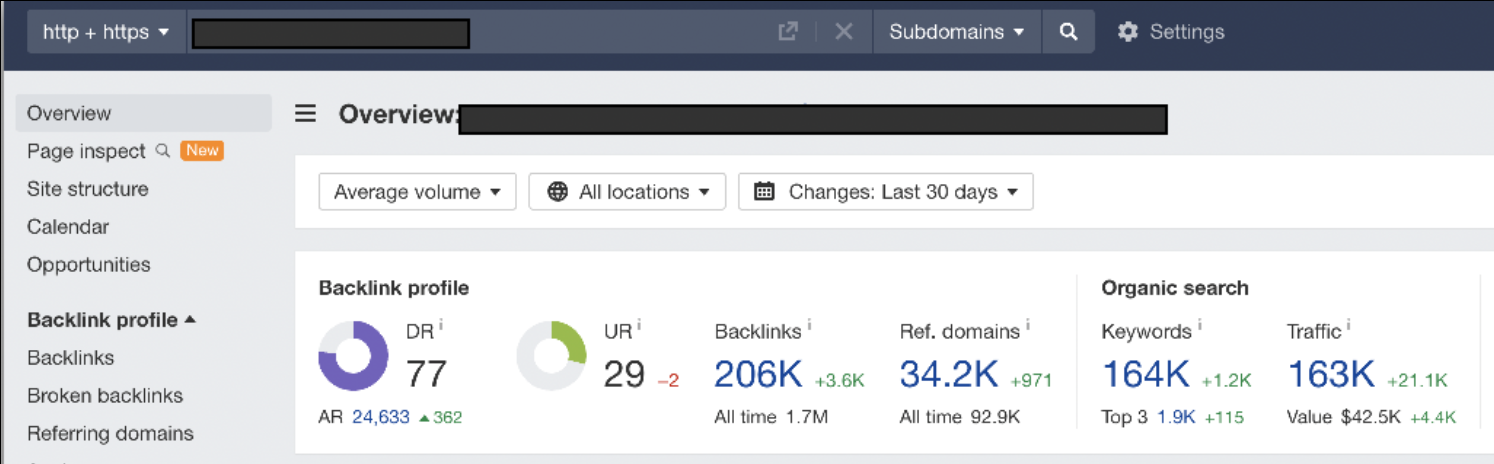Click the info icon beside UR
The height and width of the screenshot is (464, 1494).
[639, 325]
